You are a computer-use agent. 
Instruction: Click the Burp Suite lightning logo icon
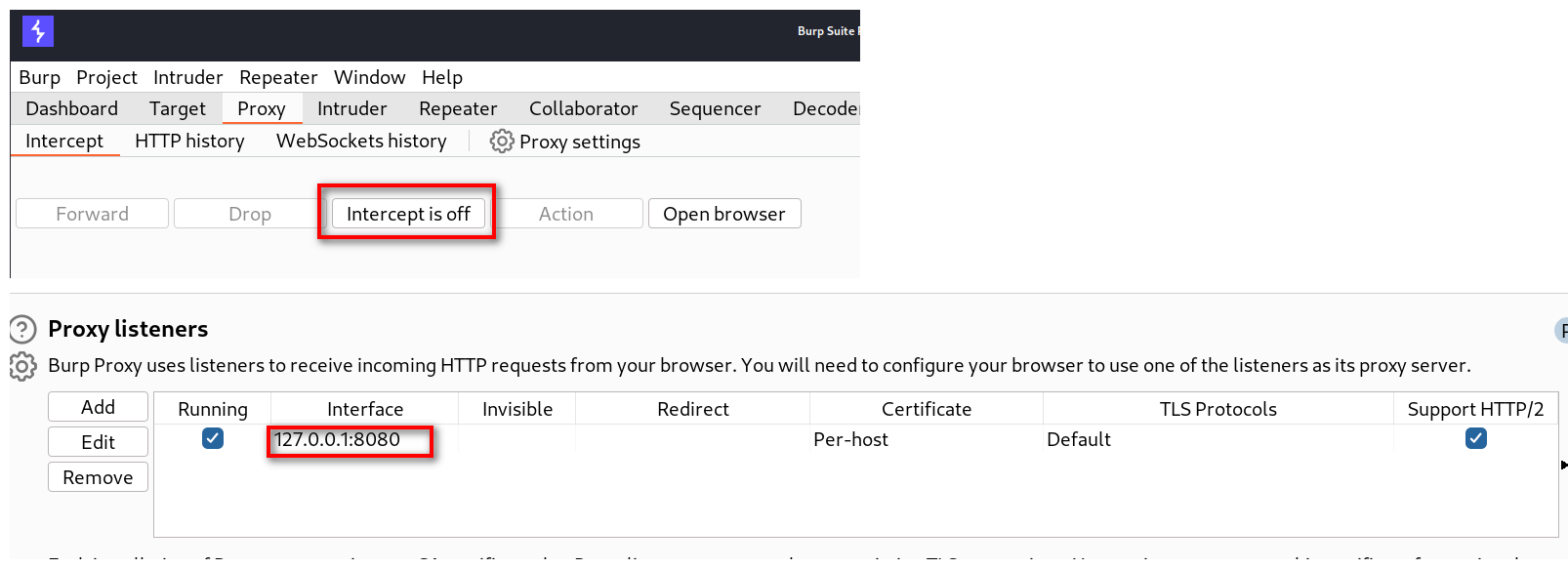point(38,31)
